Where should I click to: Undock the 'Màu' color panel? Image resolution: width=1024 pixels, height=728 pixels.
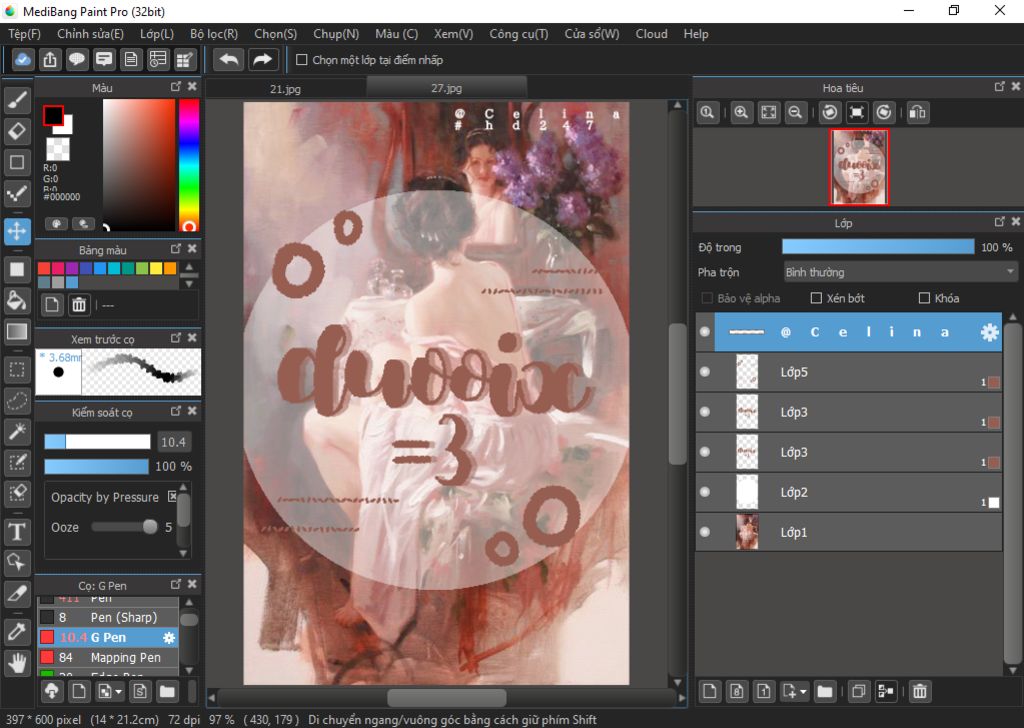[176, 86]
